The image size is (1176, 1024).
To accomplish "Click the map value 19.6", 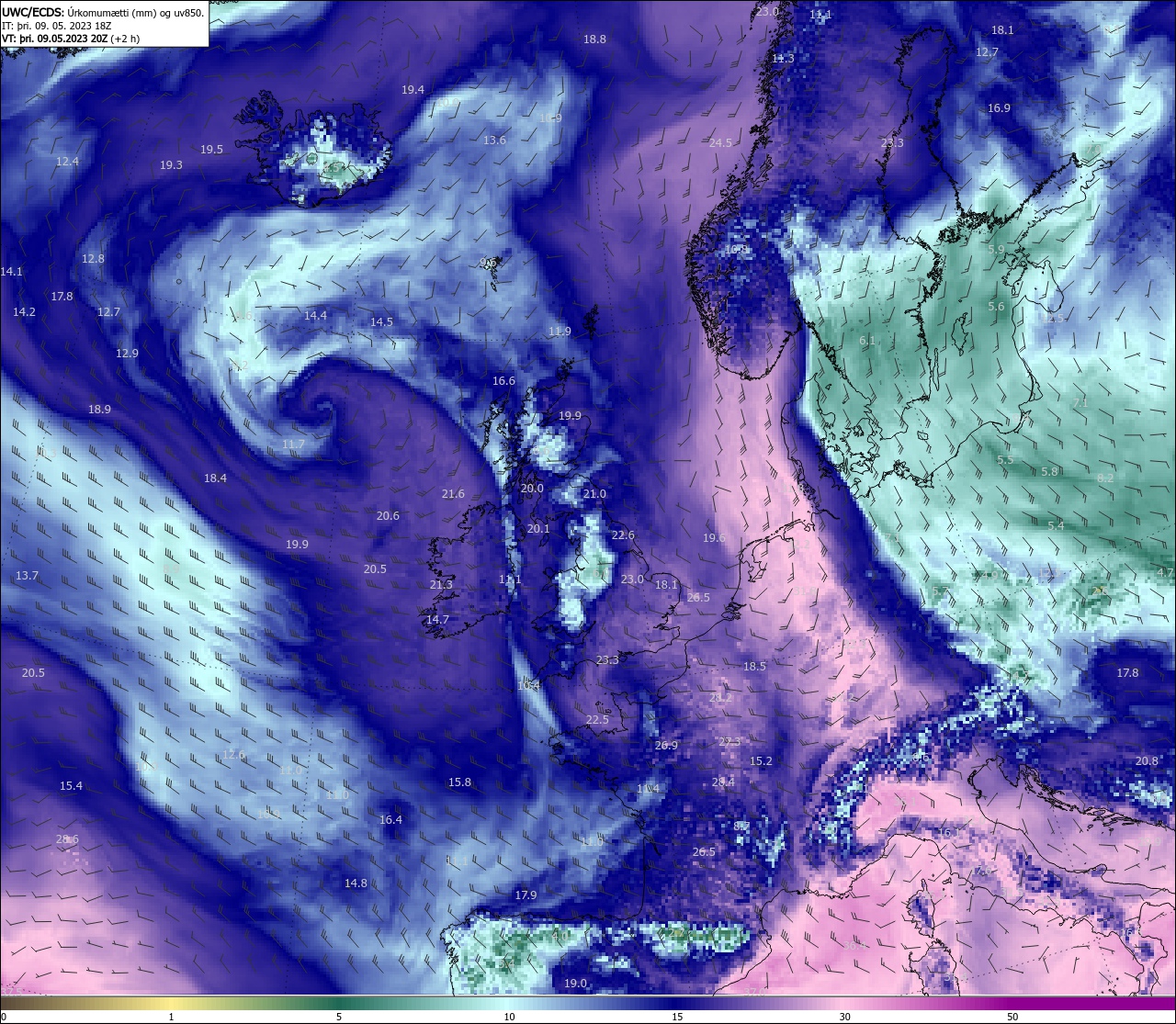I will tap(714, 538).
